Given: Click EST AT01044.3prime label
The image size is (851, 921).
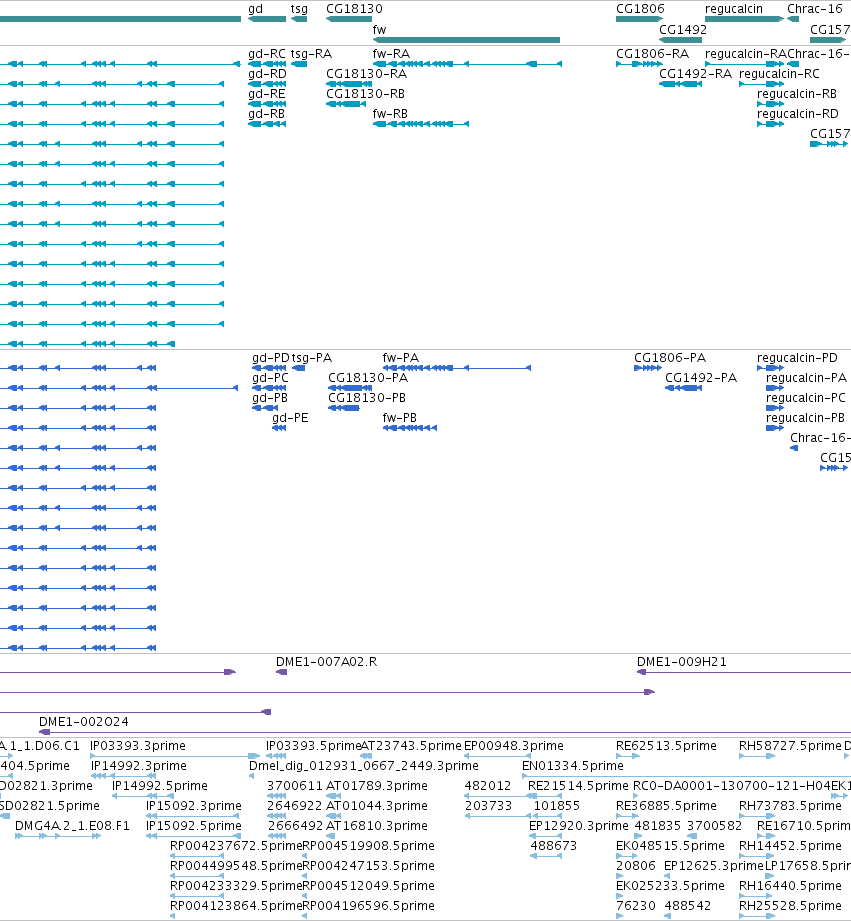Looking at the screenshot, I should pyautogui.click(x=376, y=806).
